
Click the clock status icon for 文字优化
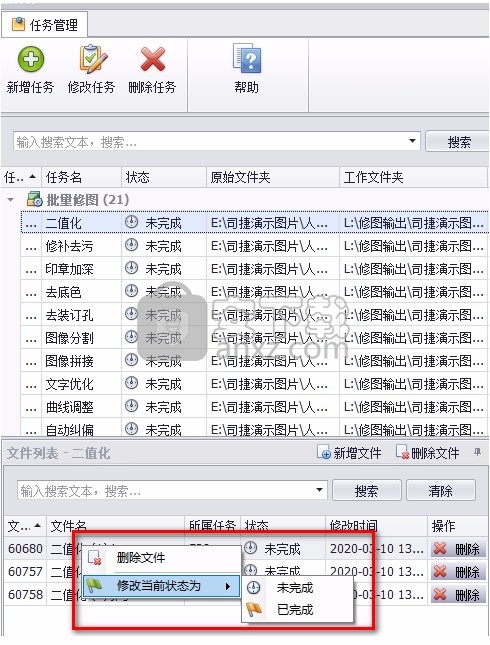[x=131, y=383]
